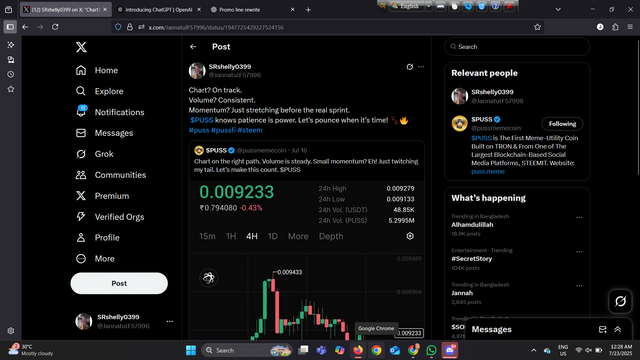Click the $PUSS cashtag in the post

202,120
